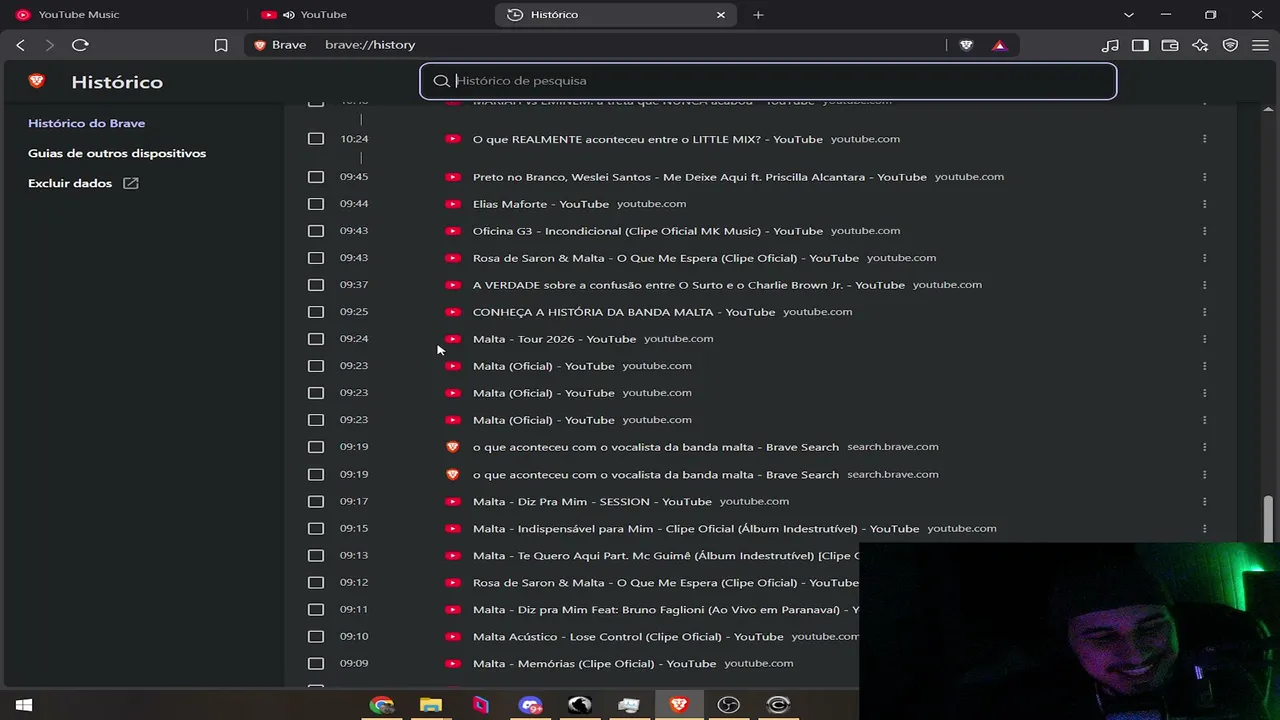
Task: Open Discord from the taskbar
Action: [530, 705]
